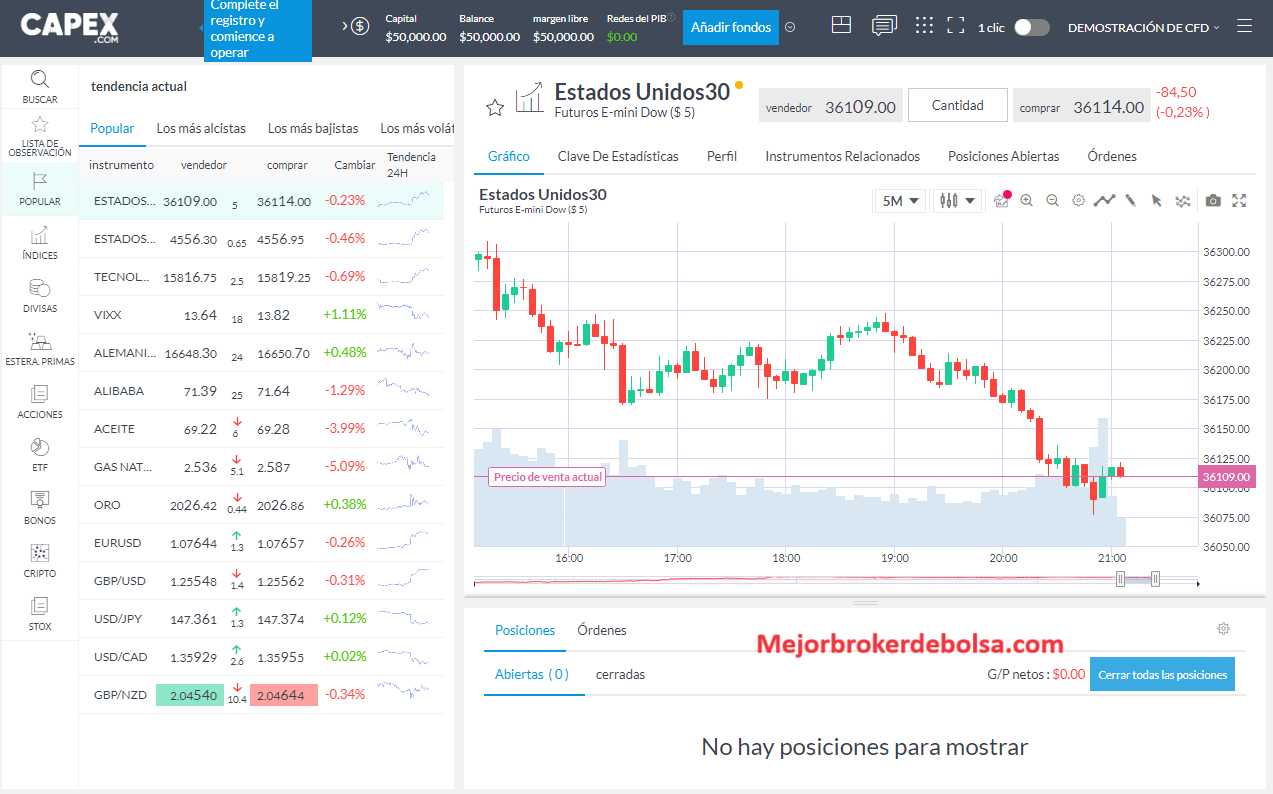Open the Bonos category icon
The image size is (1273, 794).
point(39,500)
